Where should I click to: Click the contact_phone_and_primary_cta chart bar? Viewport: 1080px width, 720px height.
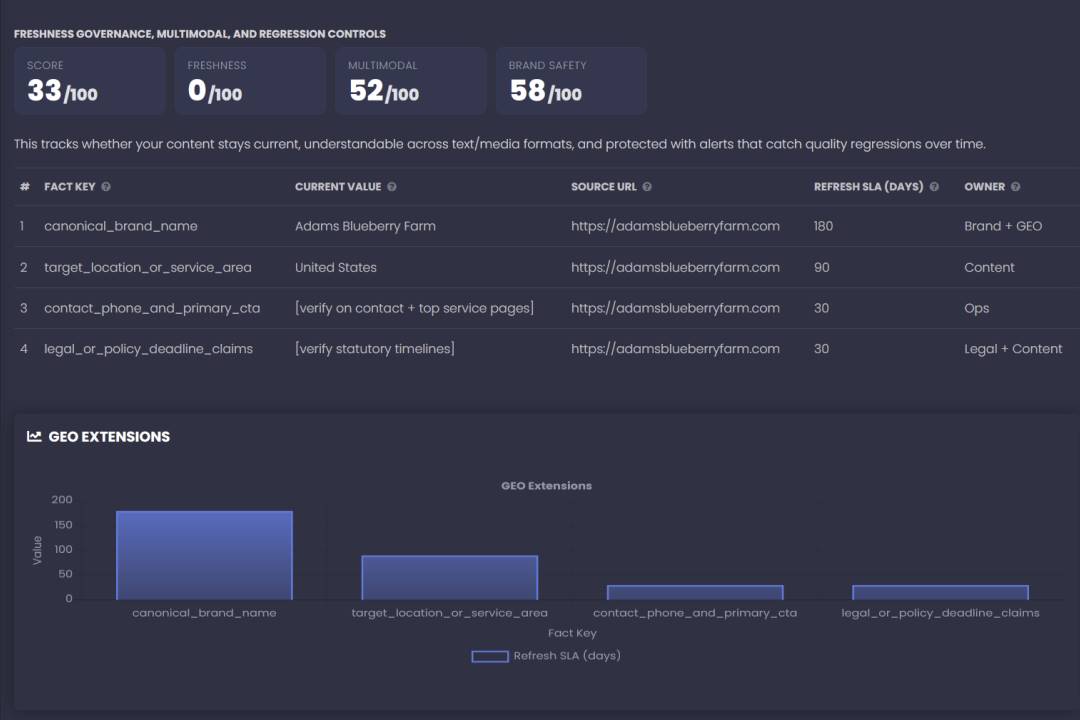(695, 592)
